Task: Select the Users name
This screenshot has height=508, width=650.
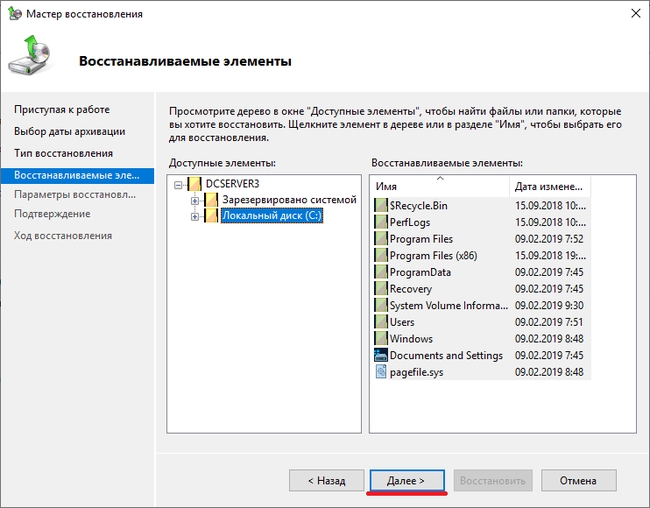Action: point(402,322)
